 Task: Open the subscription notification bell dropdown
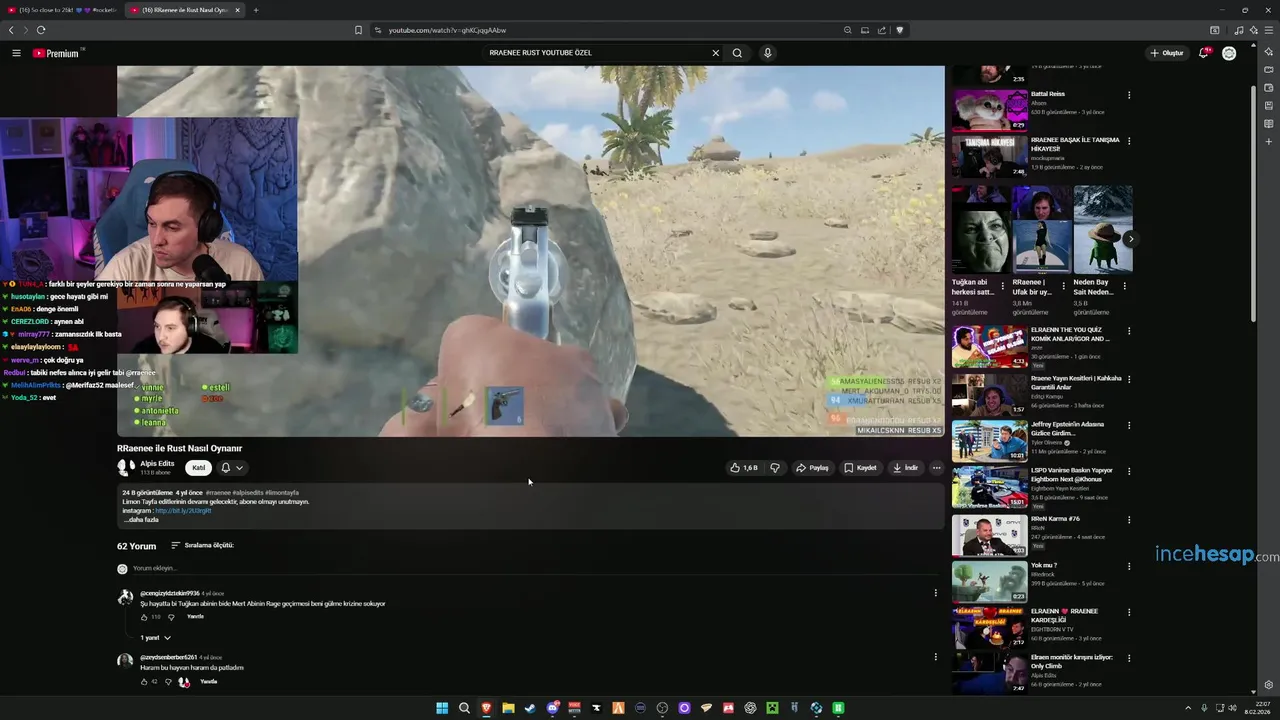[x=232, y=468]
